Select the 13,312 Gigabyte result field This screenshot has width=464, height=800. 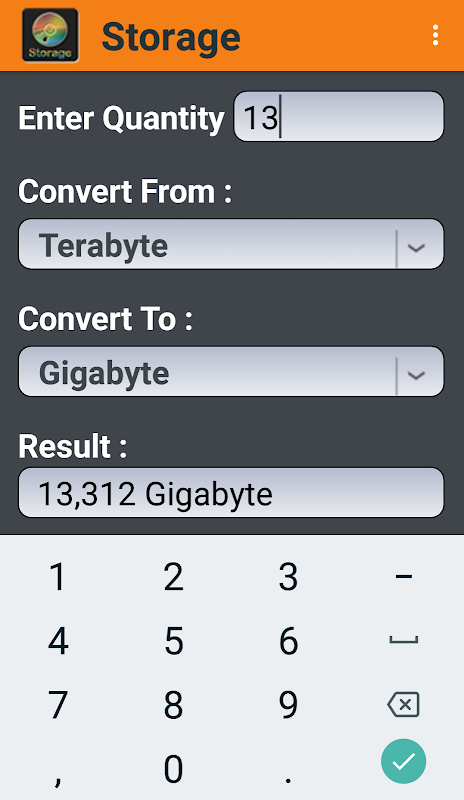[231, 492]
